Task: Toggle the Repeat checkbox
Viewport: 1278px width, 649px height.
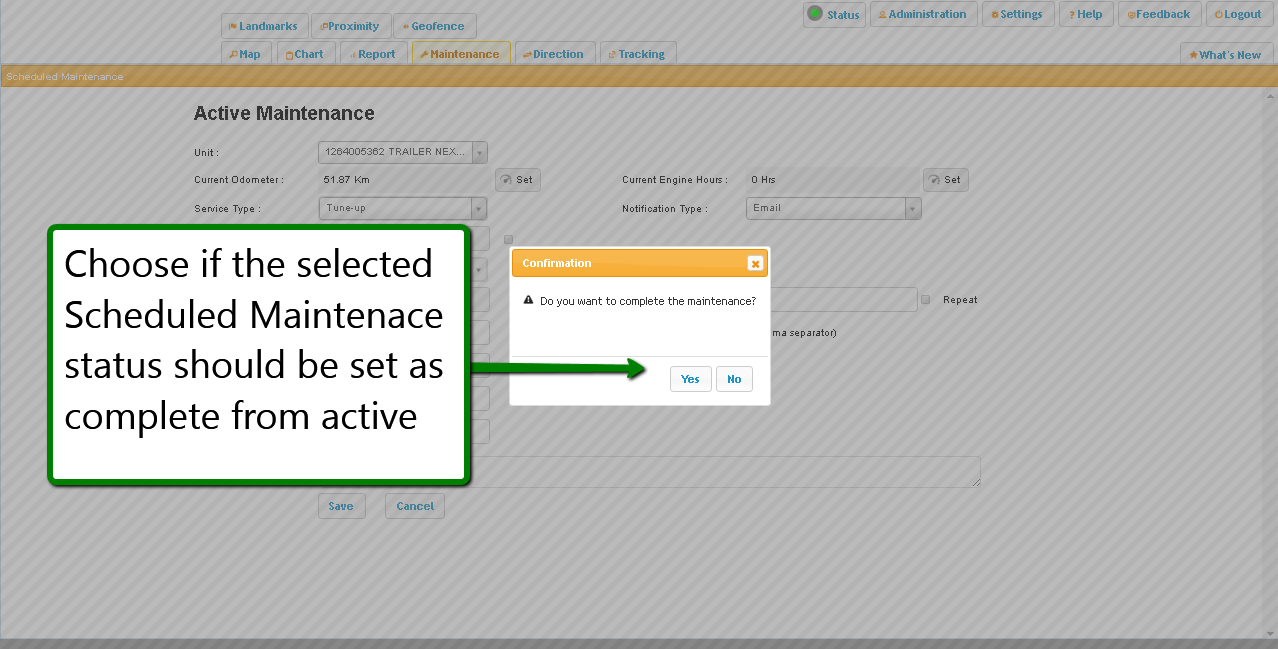Action: pyautogui.click(x=926, y=300)
